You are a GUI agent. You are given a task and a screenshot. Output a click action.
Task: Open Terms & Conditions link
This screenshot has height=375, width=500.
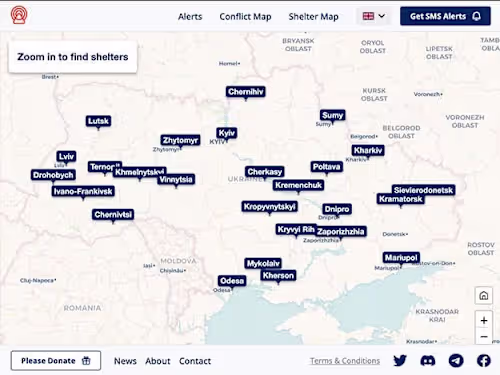(345, 361)
